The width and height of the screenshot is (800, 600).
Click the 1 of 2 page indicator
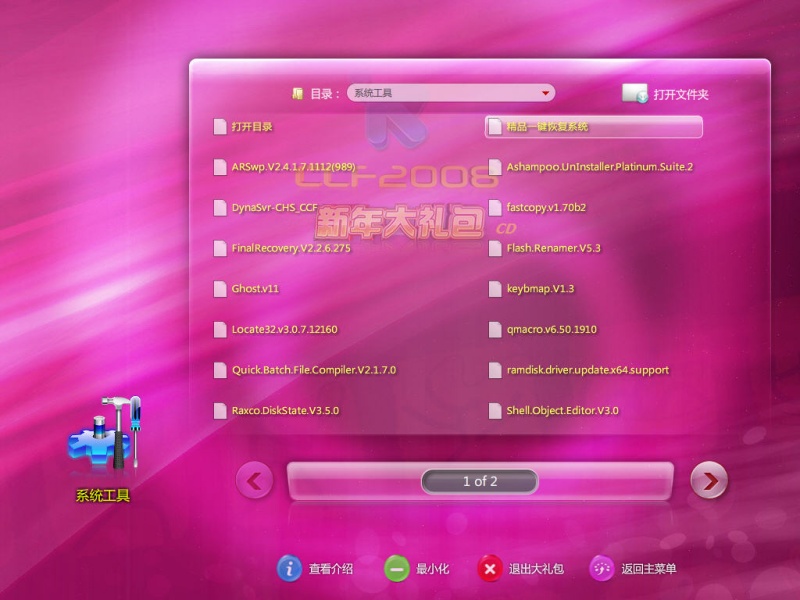tap(480, 481)
